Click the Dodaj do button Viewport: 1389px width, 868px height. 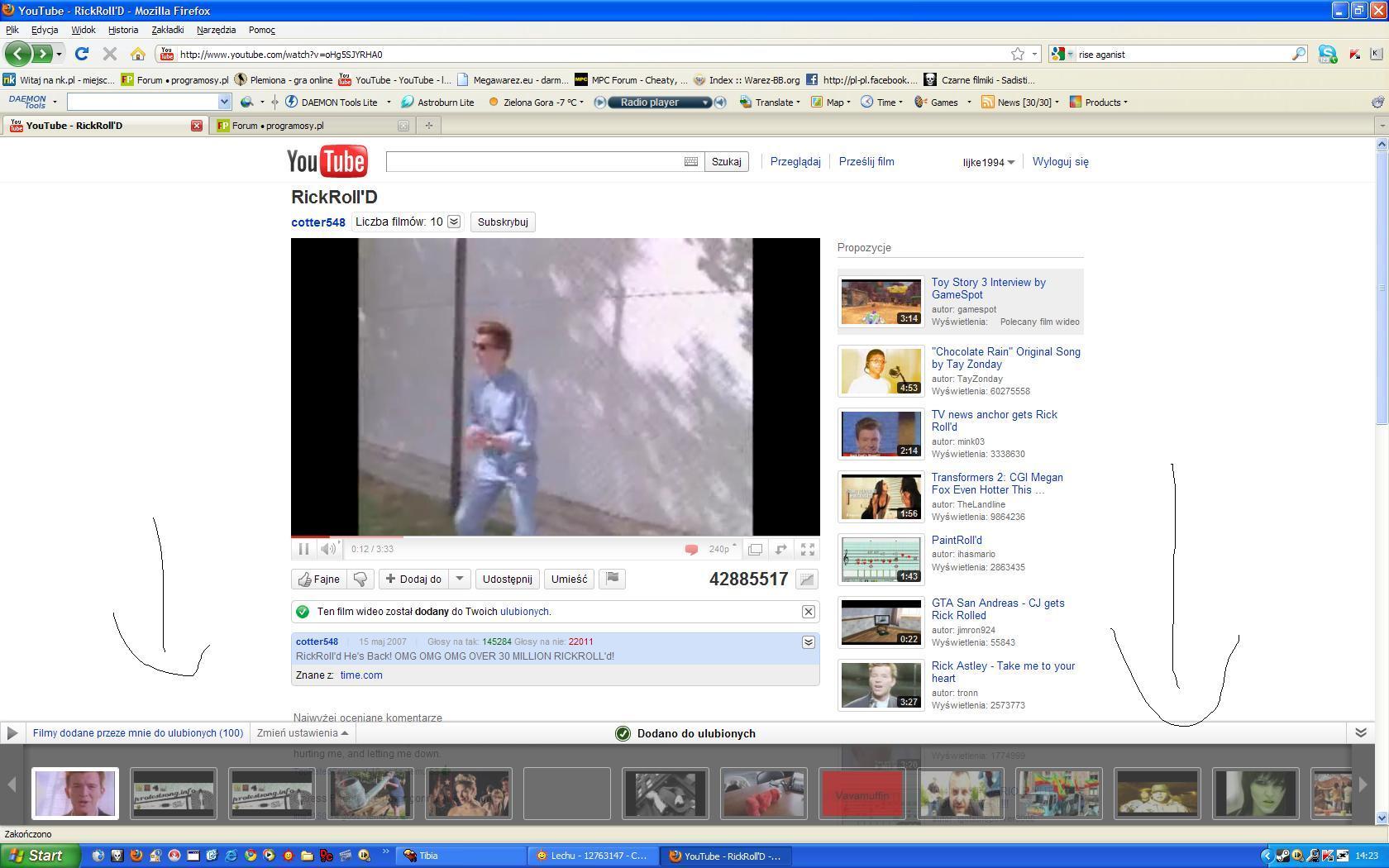click(x=413, y=579)
